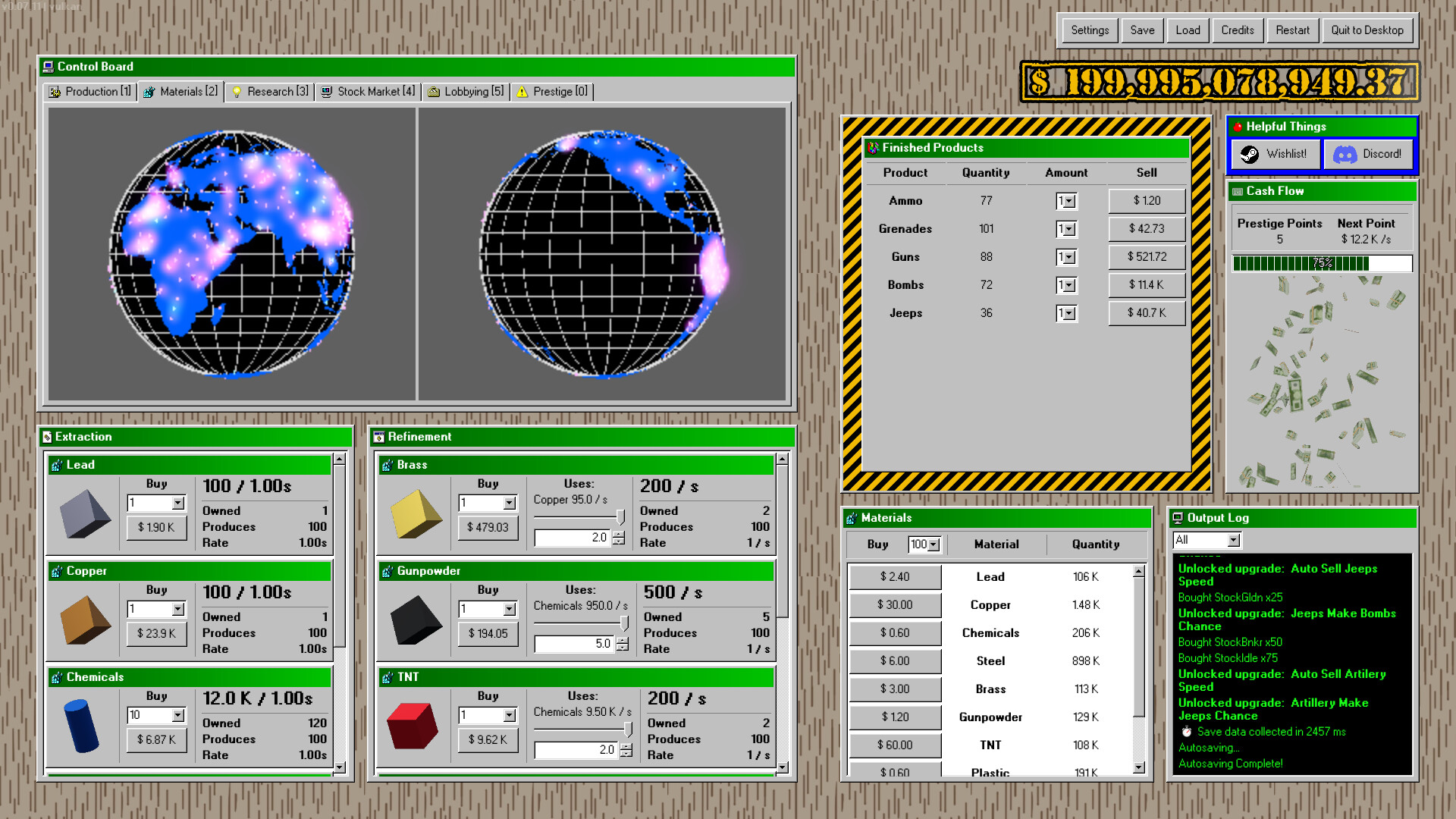Screen dimensions: 1456x819
Task: Sell Bombs for $11.4K
Action: point(1146,284)
